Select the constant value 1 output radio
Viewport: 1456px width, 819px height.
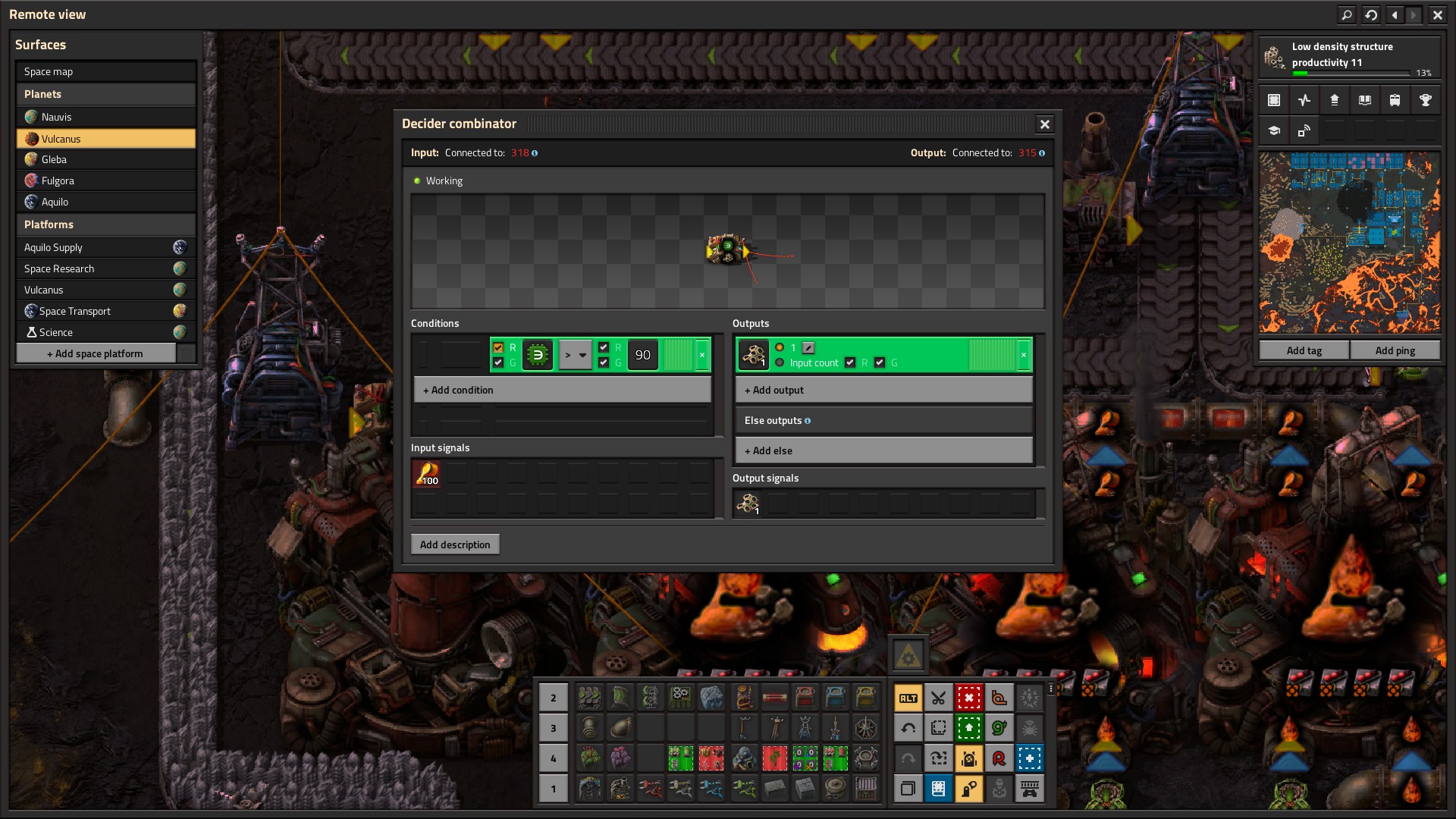point(780,348)
